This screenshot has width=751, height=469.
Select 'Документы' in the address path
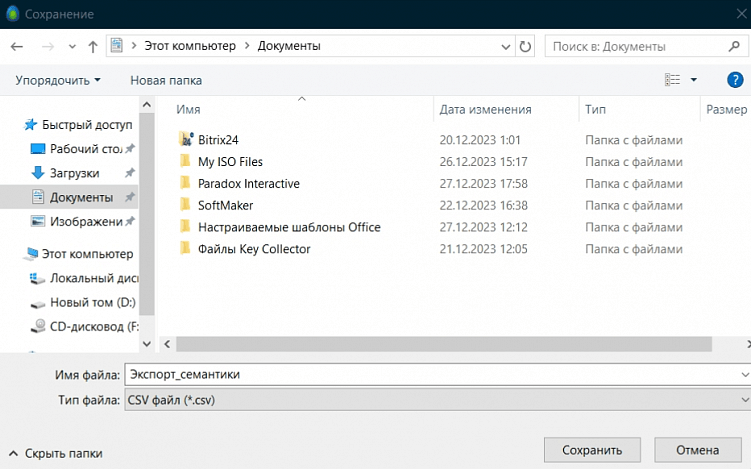click(289, 46)
